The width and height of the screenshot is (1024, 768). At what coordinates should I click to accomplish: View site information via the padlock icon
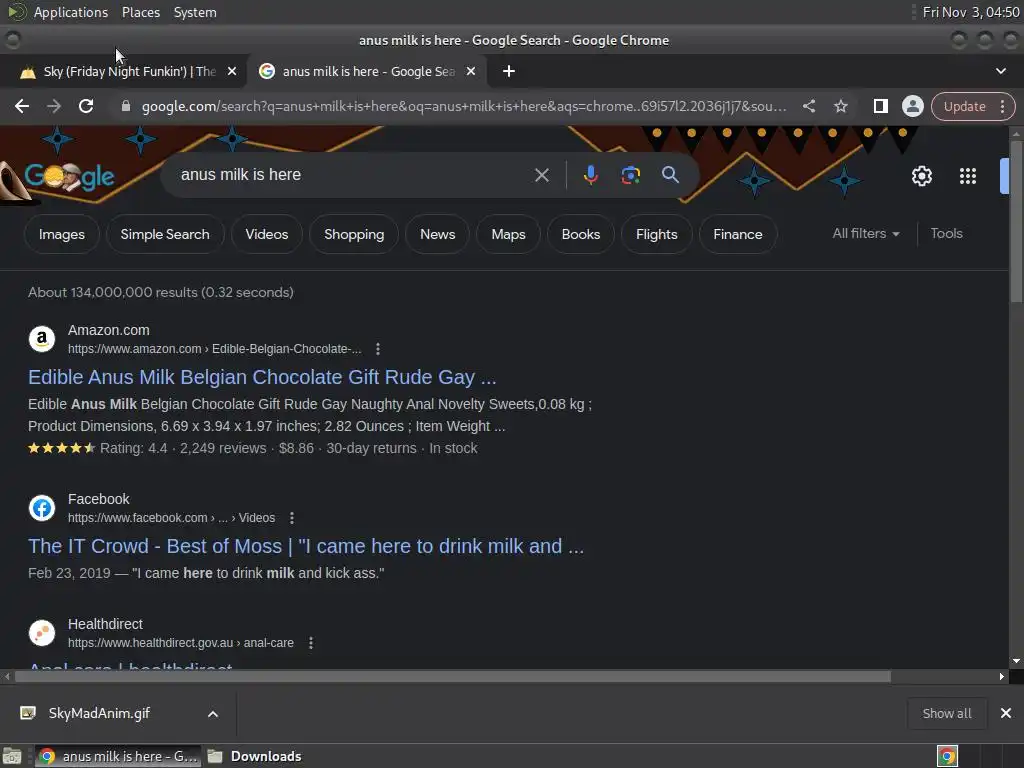pos(126,106)
